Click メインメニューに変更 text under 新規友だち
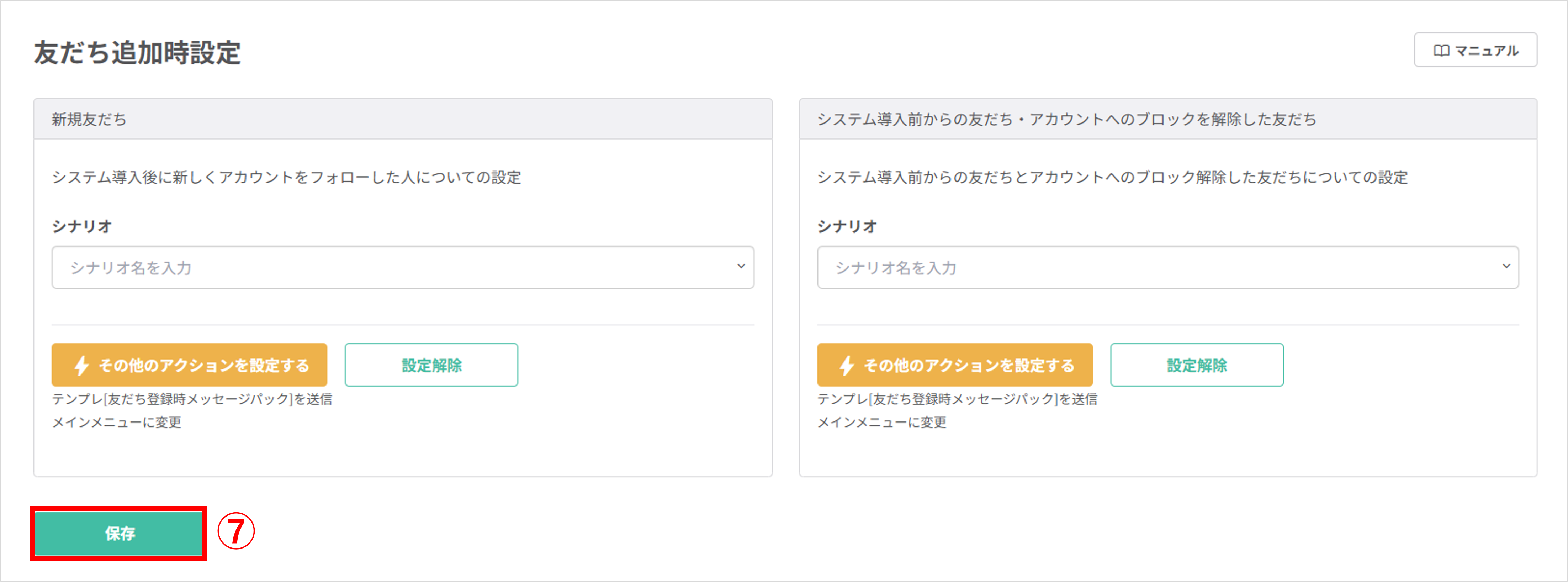Viewport: 1568px width, 582px height. [x=117, y=422]
